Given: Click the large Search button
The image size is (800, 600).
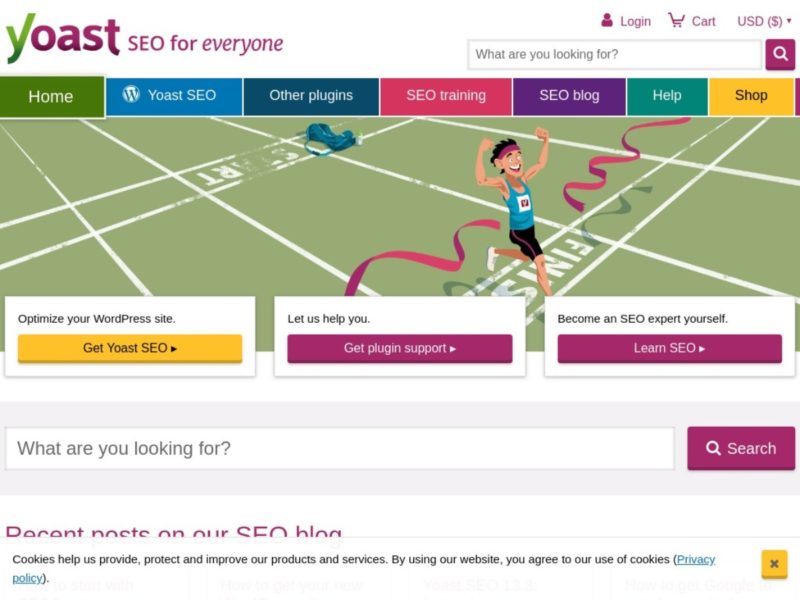Looking at the screenshot, I should click(x=741, y=448).
